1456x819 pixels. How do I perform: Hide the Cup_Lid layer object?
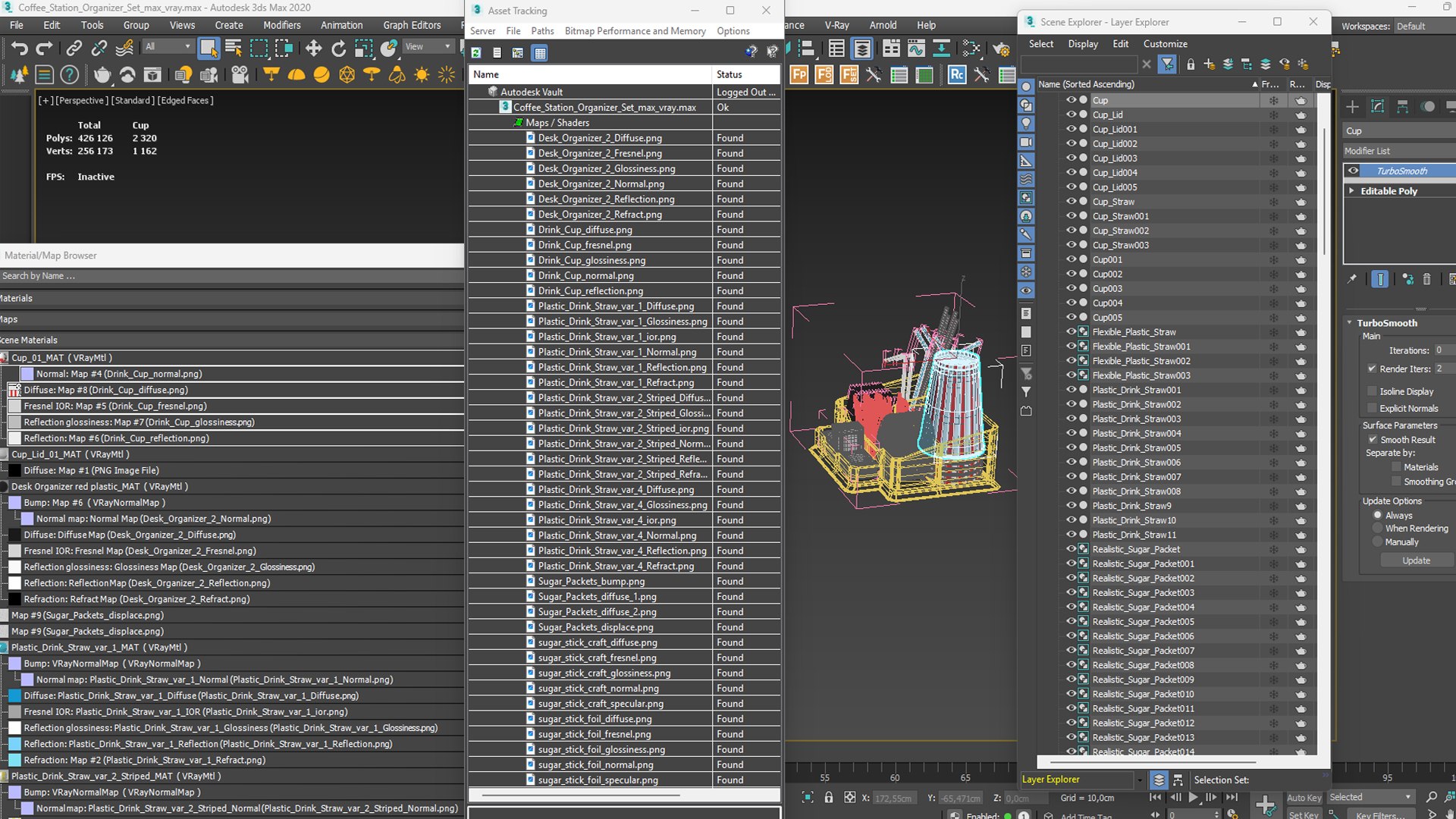click(1072, 115)
